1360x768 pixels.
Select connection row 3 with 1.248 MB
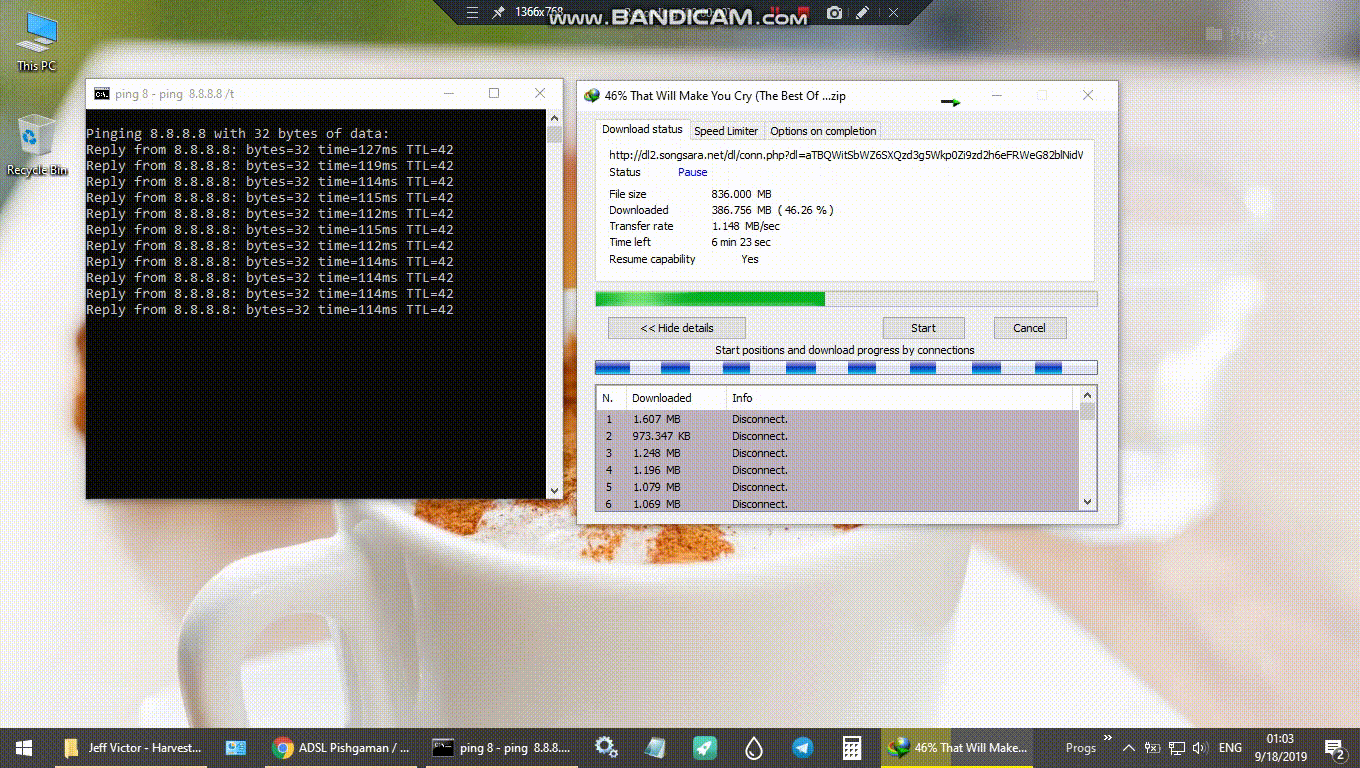tap(837, 453)
